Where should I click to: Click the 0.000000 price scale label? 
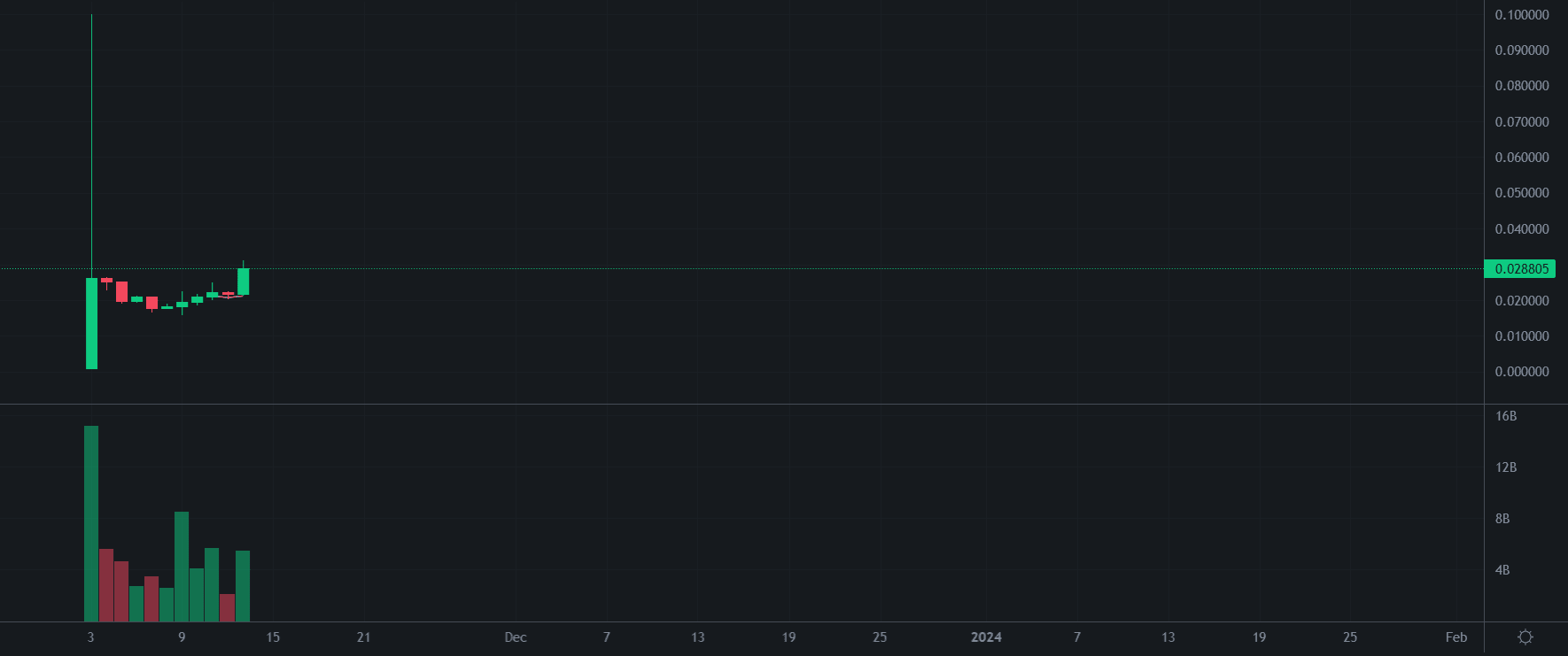pyautogui.click(x=1521, y=372)
